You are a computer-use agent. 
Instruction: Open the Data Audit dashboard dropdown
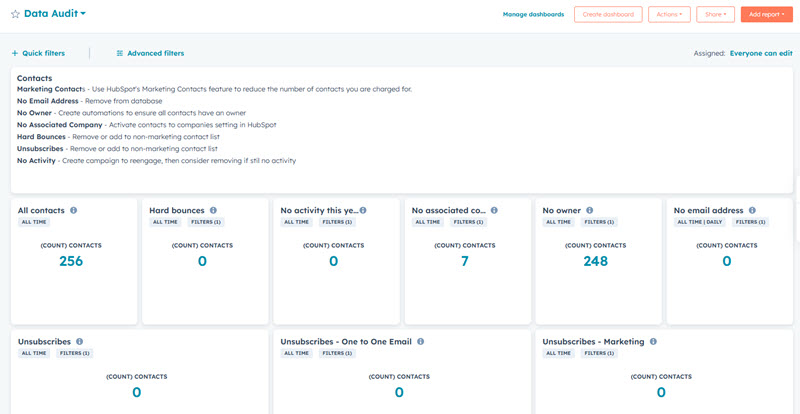tap(55, 14)
